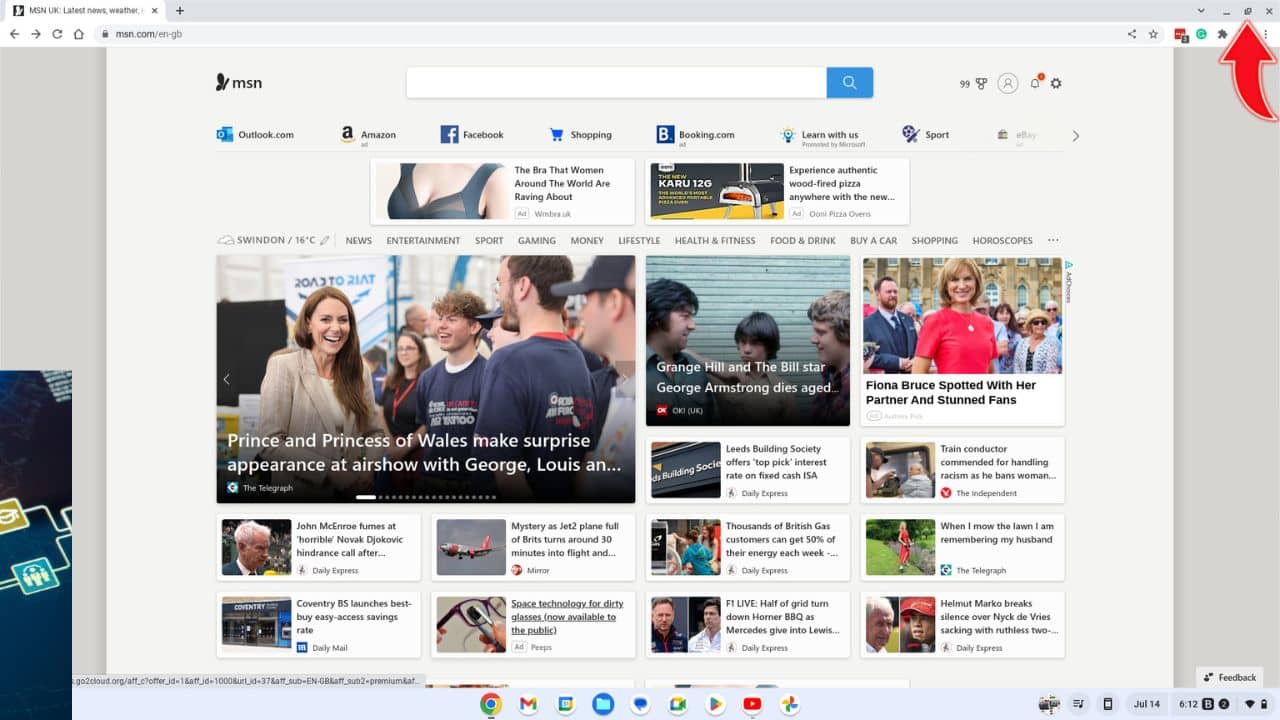Open the Facebook shortcut
Viewport: 1280px width, 720px height.
coord(472,135)
